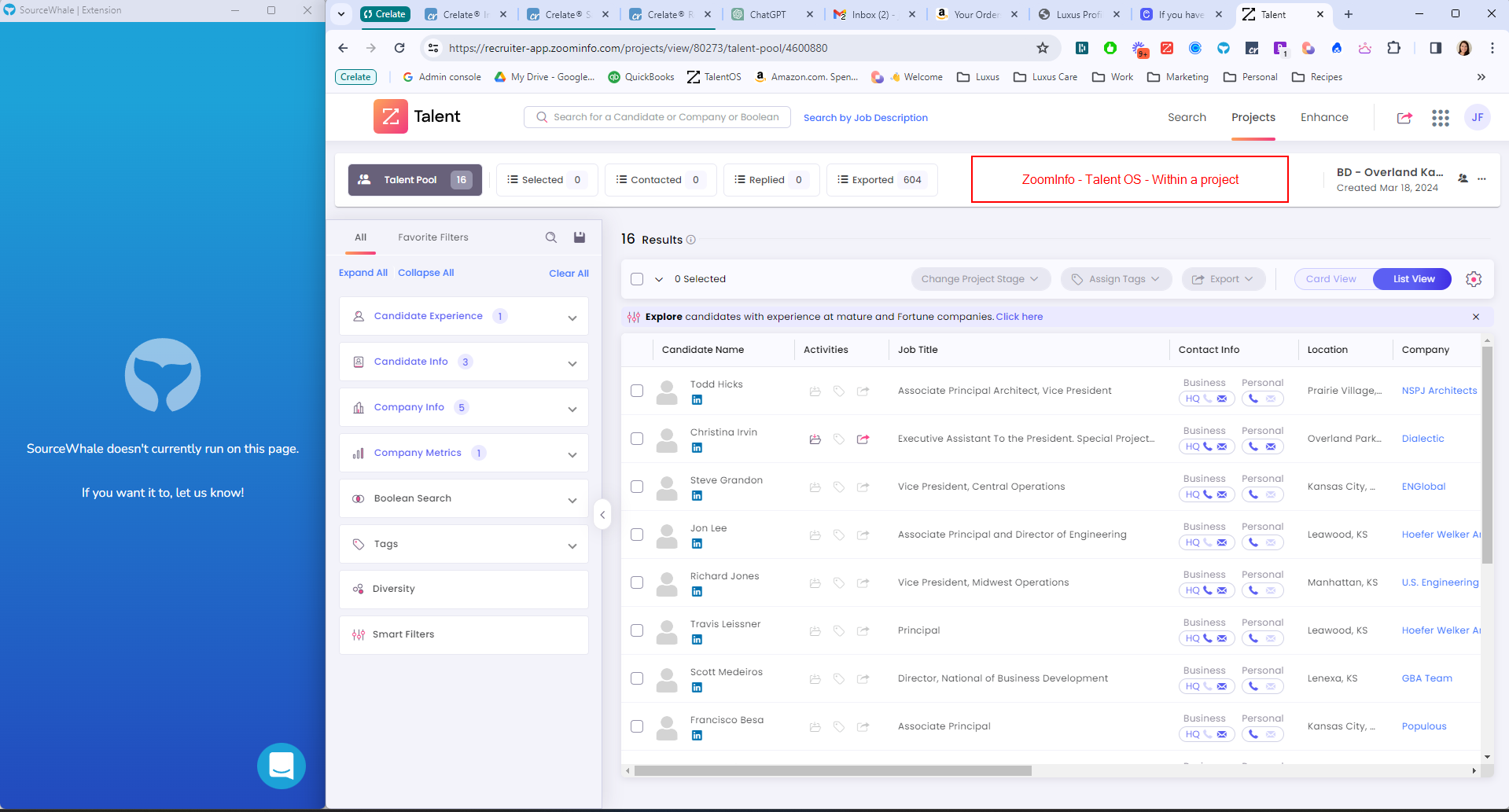The image size is (1509, 812).
Task: Expand Company Info filter
Action: click(x=464, y=407)
